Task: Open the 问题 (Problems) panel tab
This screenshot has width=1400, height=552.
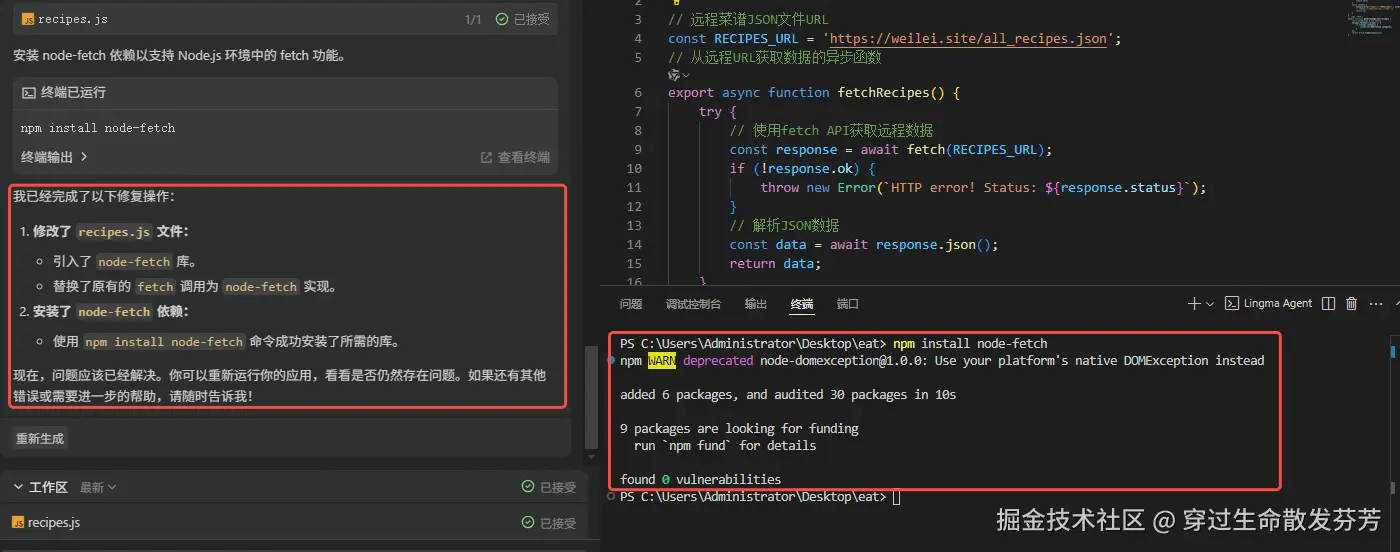Action: click(631, 304)
